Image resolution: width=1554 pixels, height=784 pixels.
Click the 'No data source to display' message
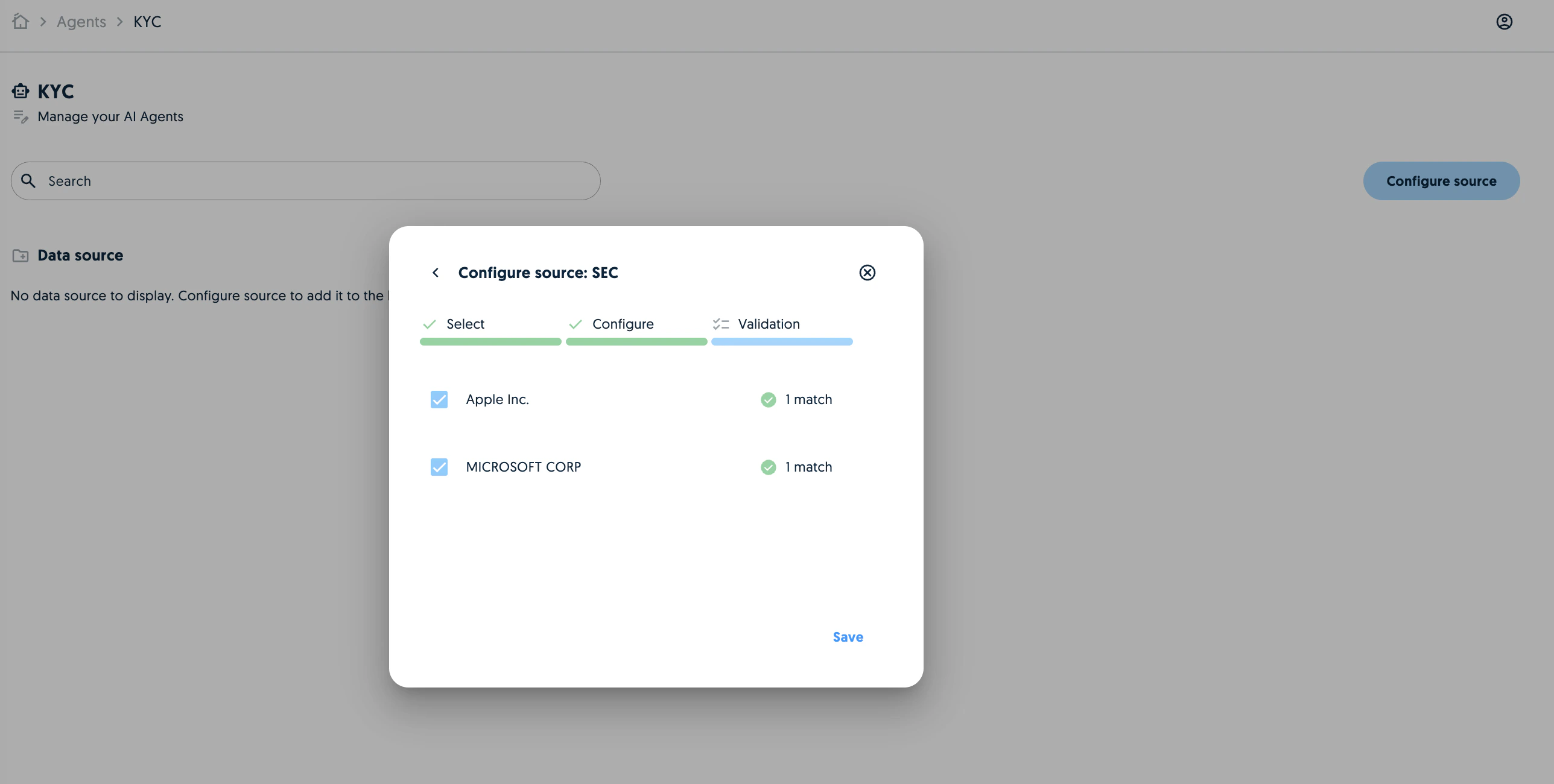(x=200, y=296)
